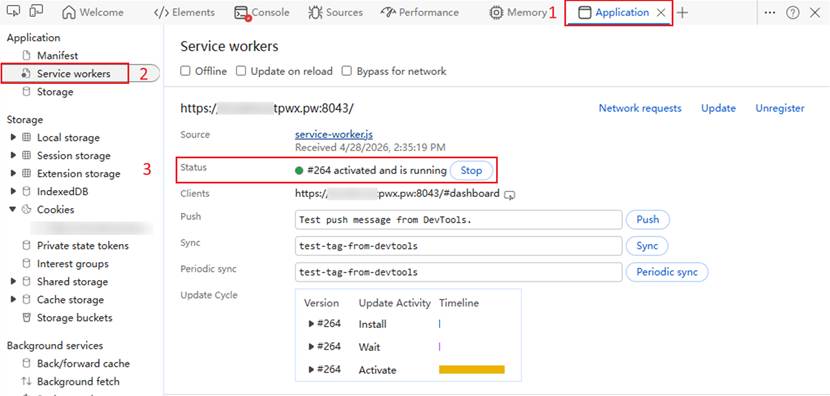This screenshot has height=396, width=830.
Task: Enable Bypass for network checkbox
Action: click(x=347, y=71)
